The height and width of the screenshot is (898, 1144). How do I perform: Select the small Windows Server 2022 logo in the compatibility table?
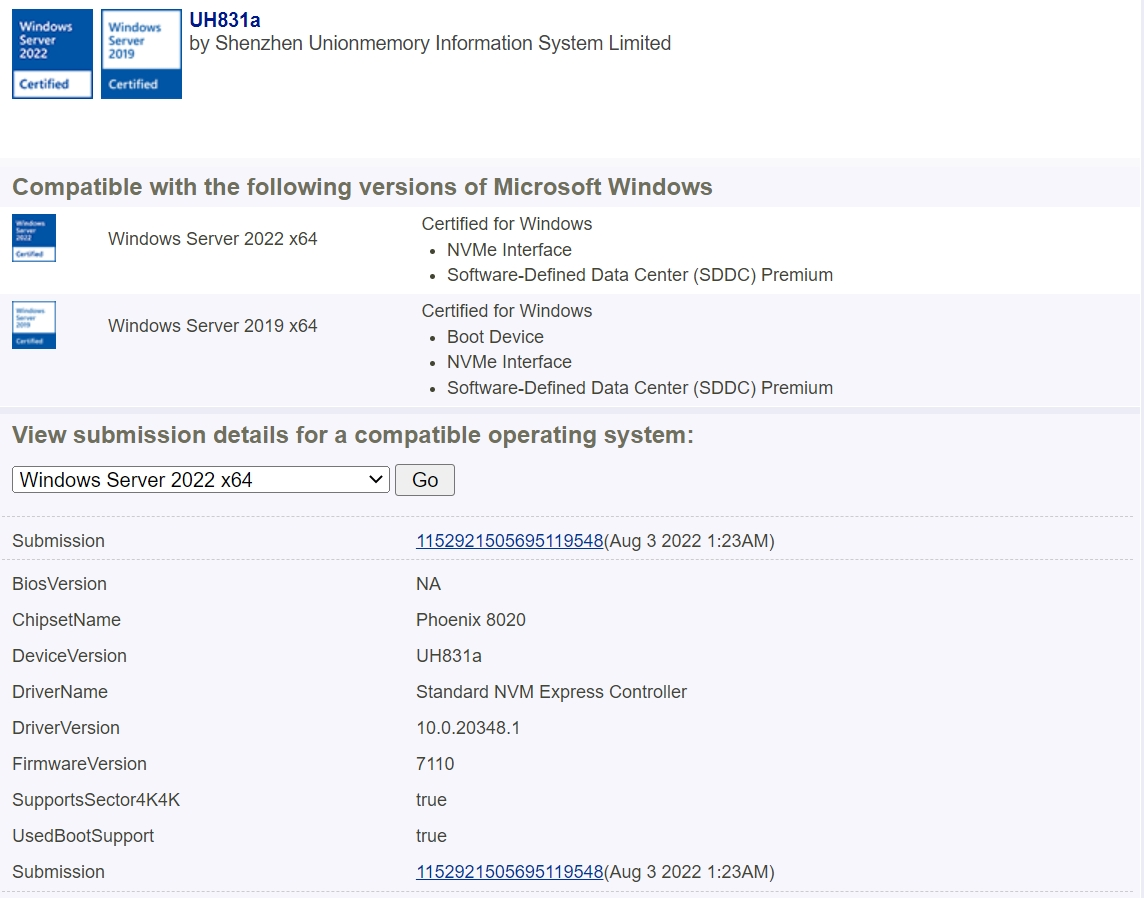[x=34, y=238]
